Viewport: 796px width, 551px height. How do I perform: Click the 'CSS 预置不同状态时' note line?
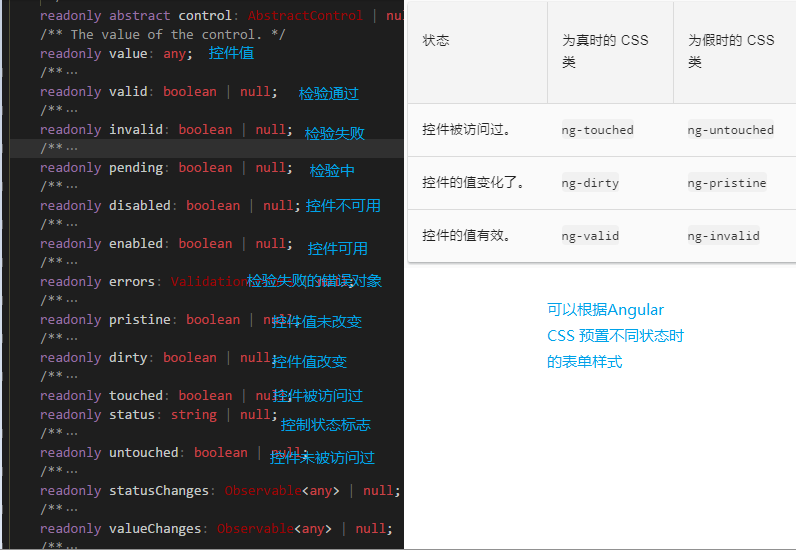click(x=615, y=336)
